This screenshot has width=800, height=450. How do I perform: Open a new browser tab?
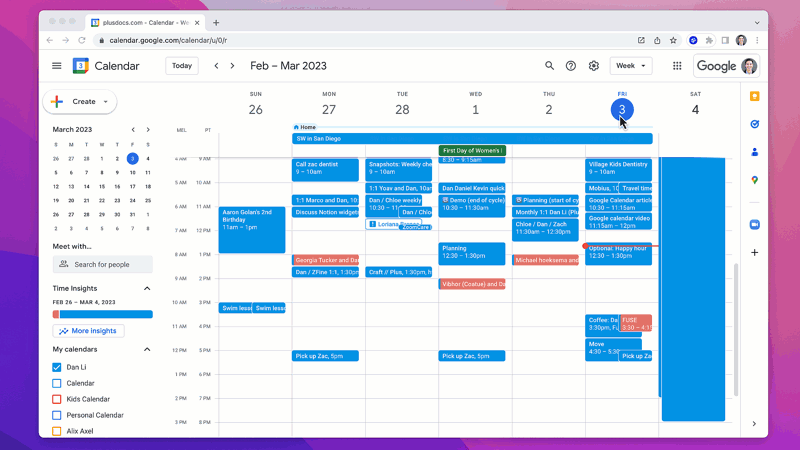216,22
